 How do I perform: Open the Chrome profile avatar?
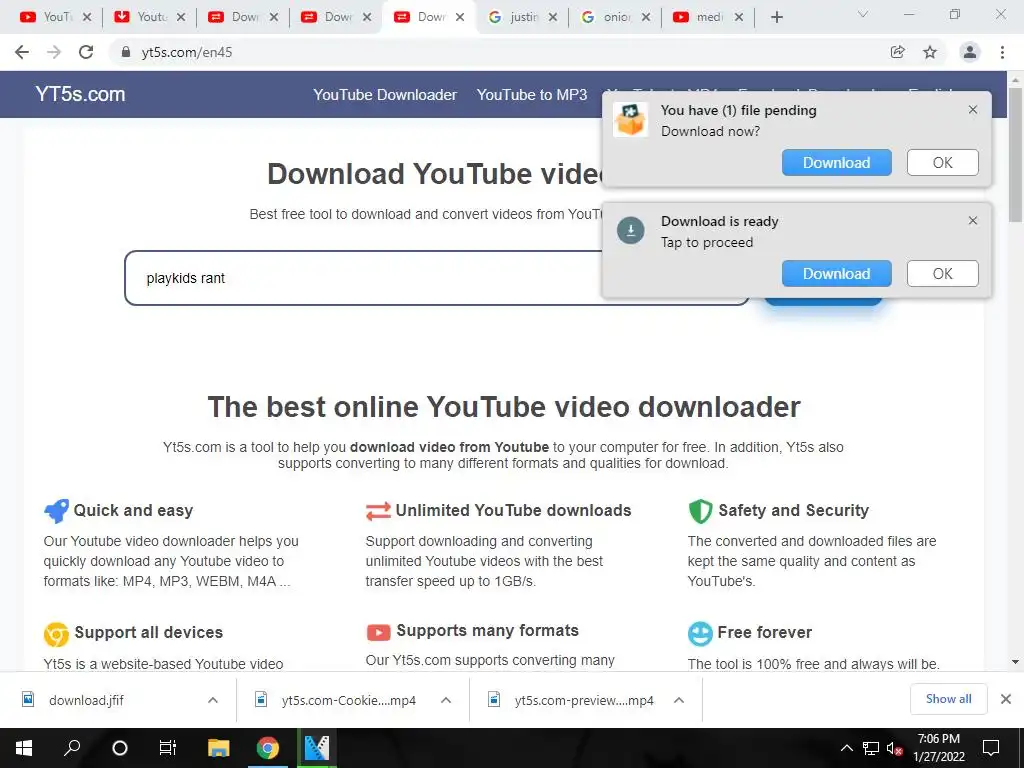pos(970,52)
